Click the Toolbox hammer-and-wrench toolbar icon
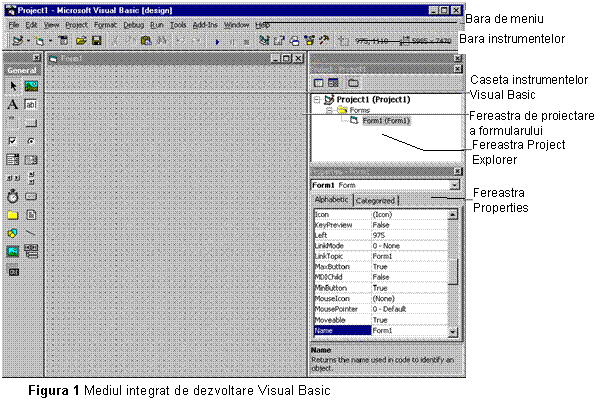The image size is (609, 412). (324, 40)
